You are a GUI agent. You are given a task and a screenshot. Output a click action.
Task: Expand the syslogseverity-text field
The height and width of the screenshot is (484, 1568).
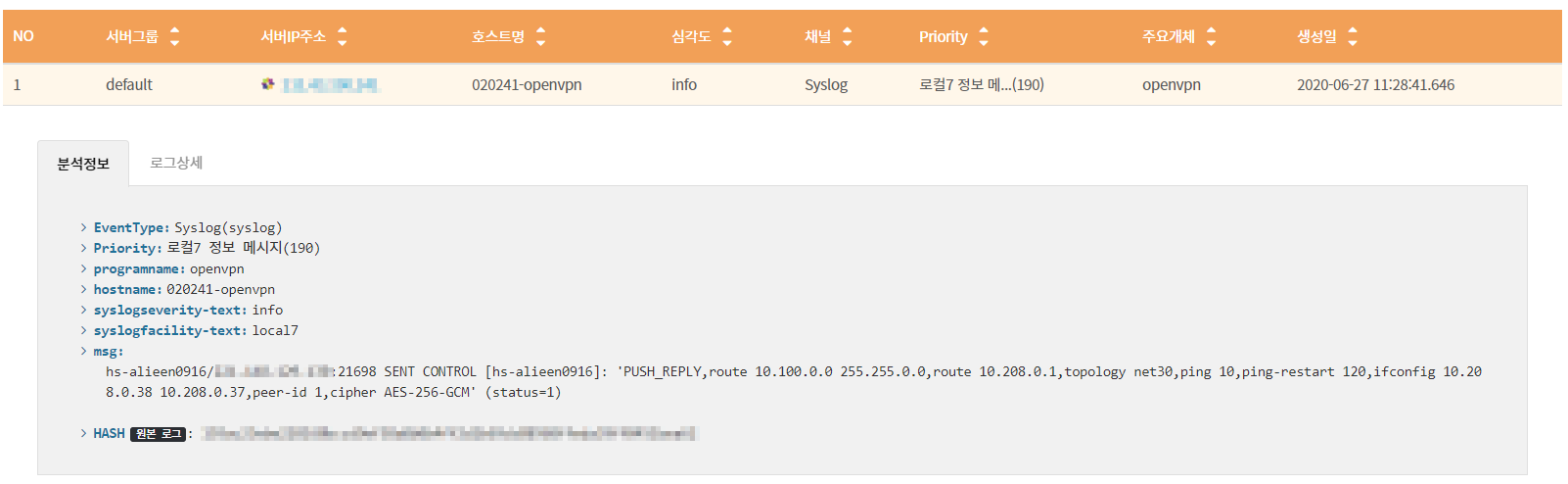coord(84,310)
